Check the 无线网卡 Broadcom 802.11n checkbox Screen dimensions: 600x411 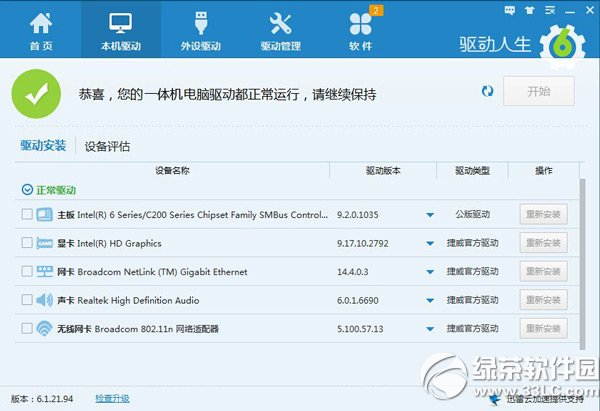[x=27, y=328]
